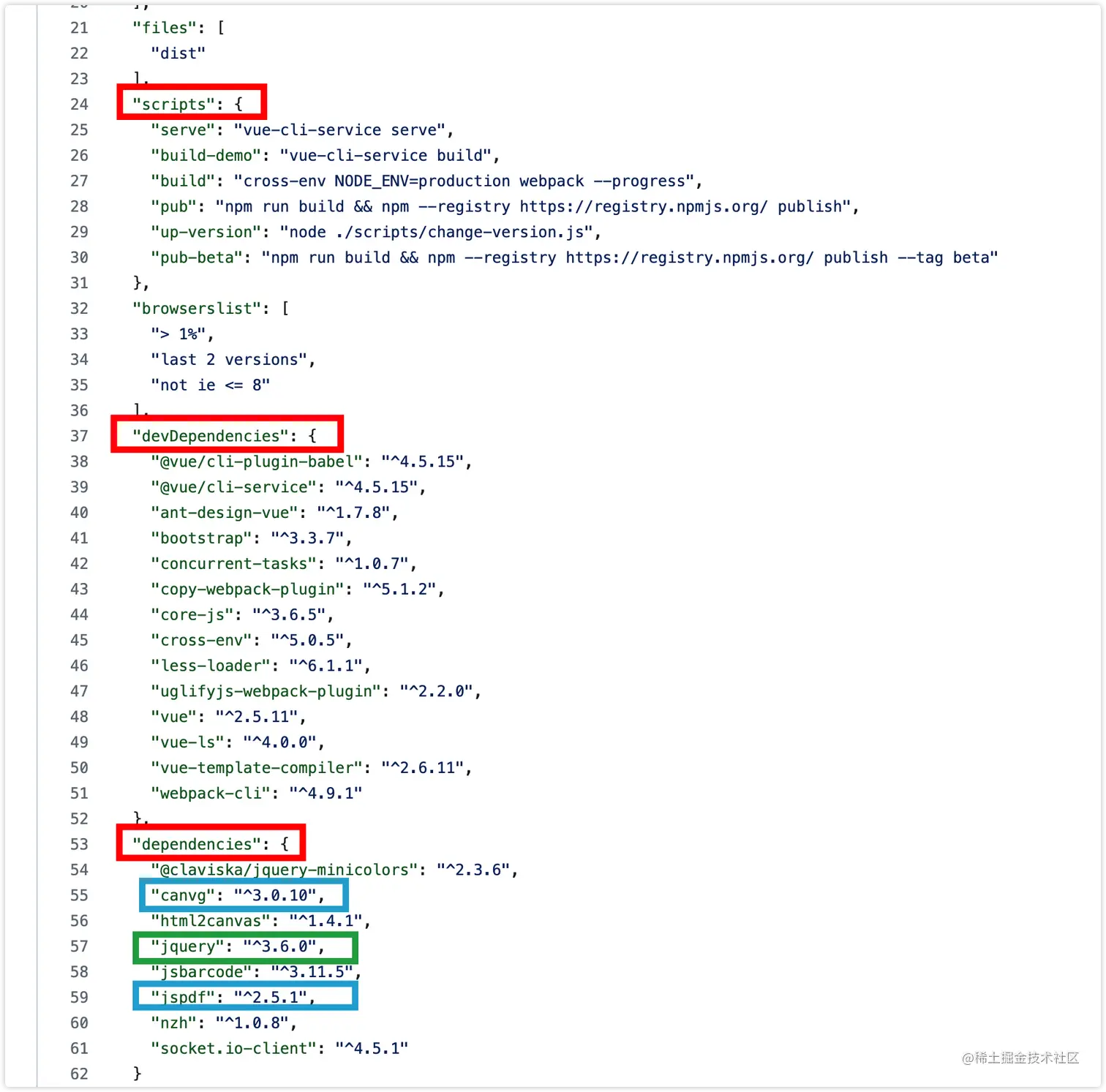Click line number 37 in gutter
Viewport: 1106px width, 1092px height.
[79, 437]
